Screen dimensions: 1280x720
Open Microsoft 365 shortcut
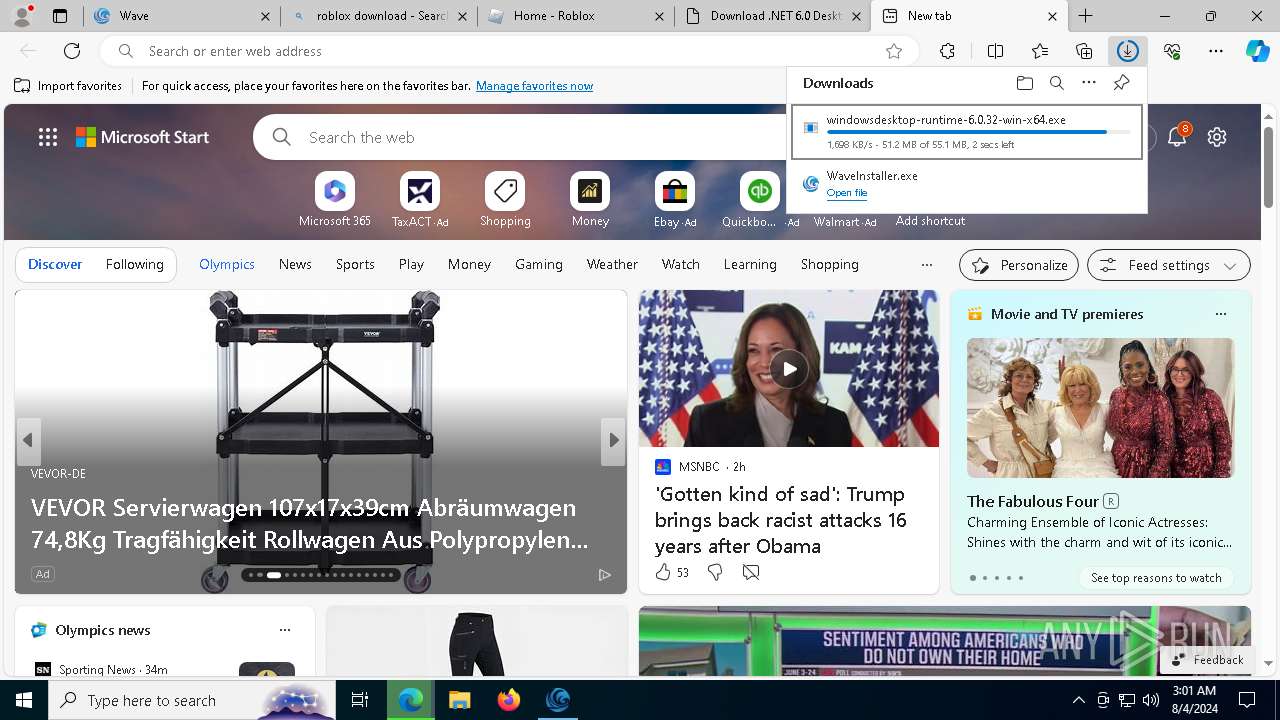point(335,200)
